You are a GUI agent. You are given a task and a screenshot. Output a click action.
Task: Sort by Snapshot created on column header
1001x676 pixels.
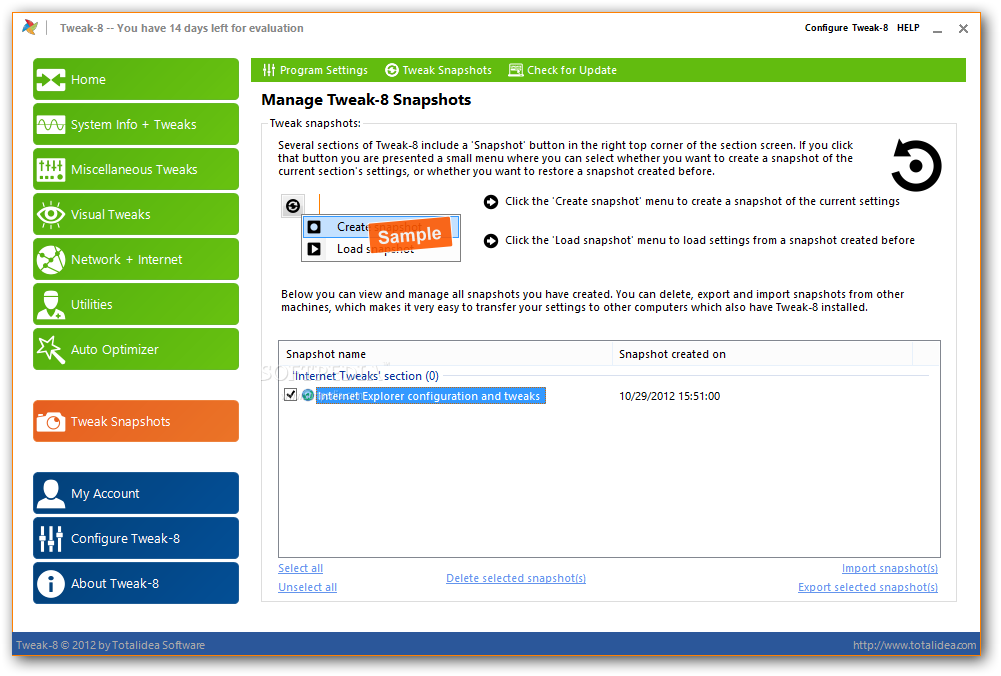tap(762, 354)
